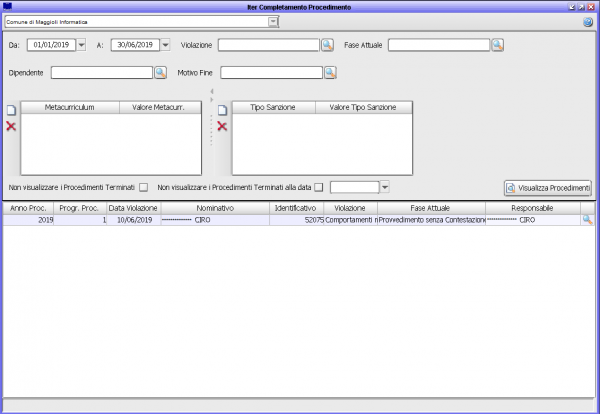Enable Procedimenti Terminati alla data checkbox
The image size is (600, 414).
click(x=318, y=187)
